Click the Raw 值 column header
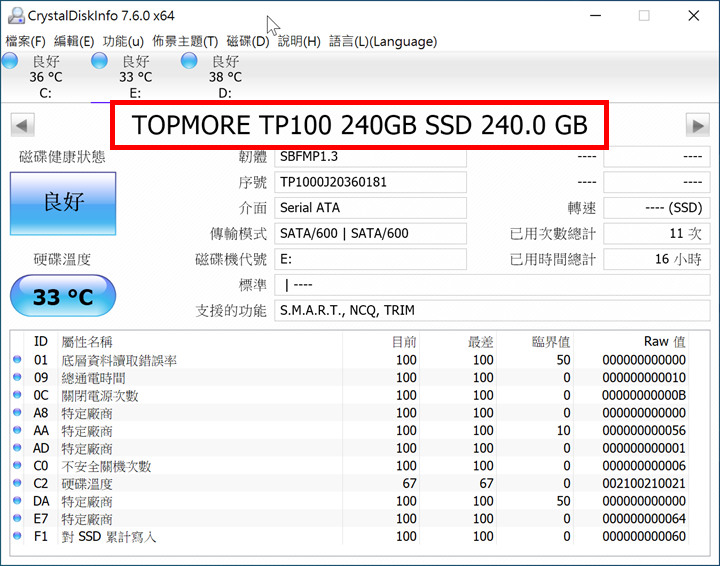The width and height of the screenshot is (720, 566). [x=664, y=342]
